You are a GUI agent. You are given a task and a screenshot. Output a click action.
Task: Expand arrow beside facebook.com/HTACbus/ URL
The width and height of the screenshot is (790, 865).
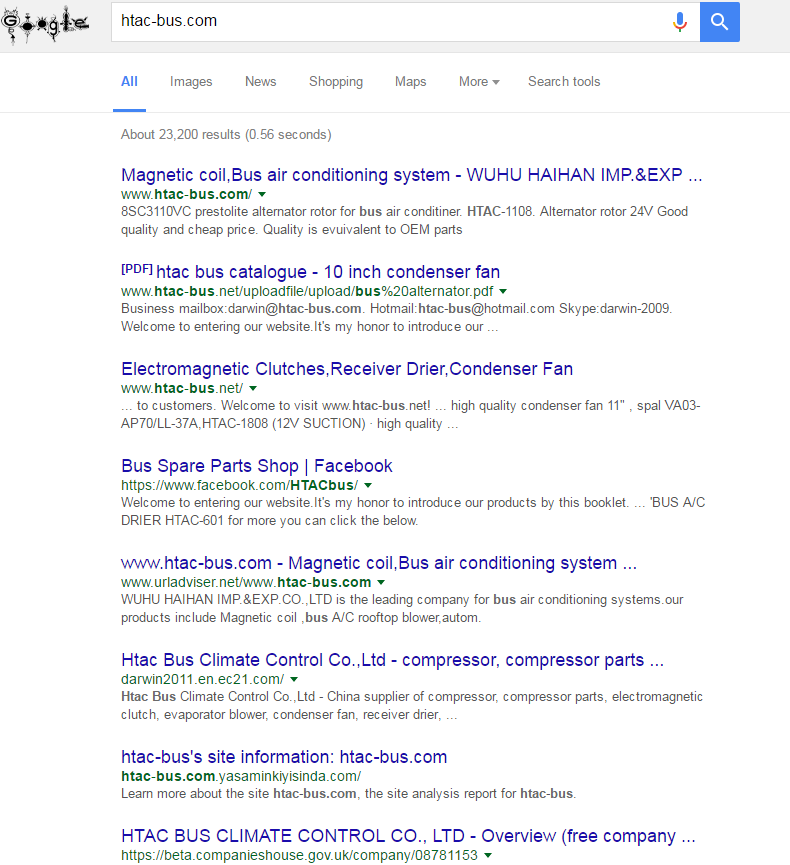point(368,485)
